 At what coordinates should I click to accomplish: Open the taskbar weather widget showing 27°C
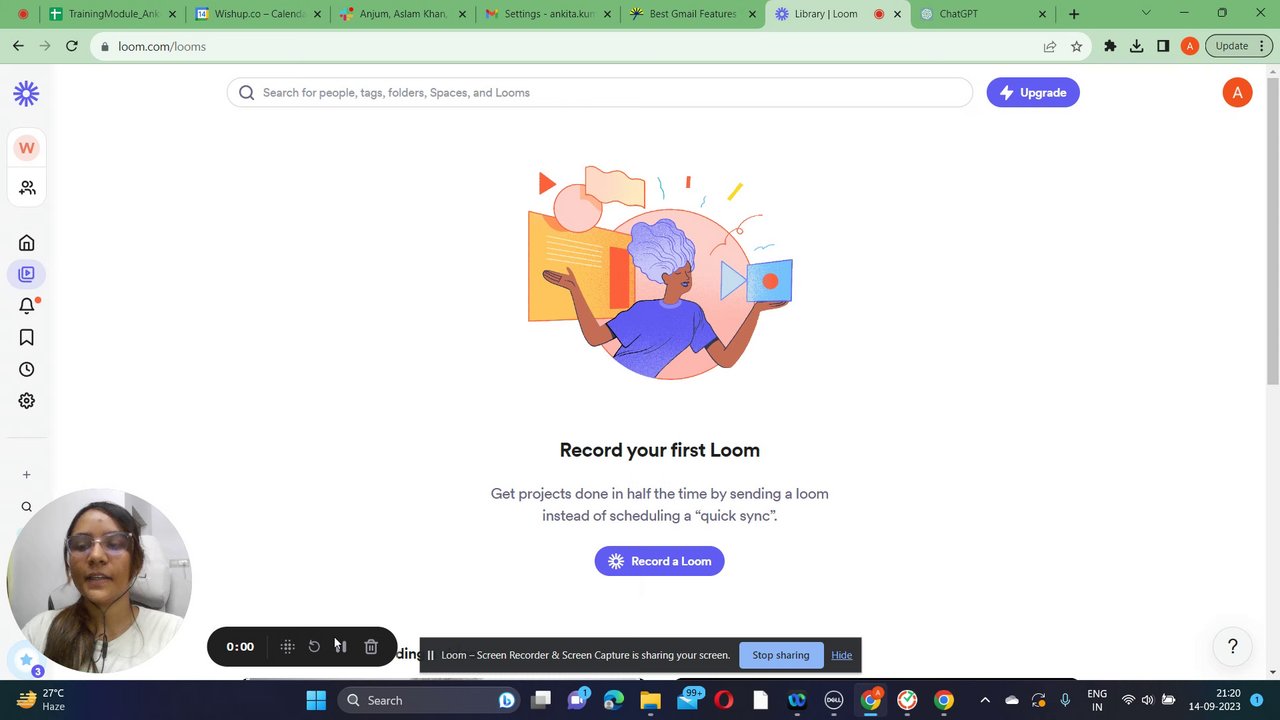pyautogui.click(x=42, y=700)
